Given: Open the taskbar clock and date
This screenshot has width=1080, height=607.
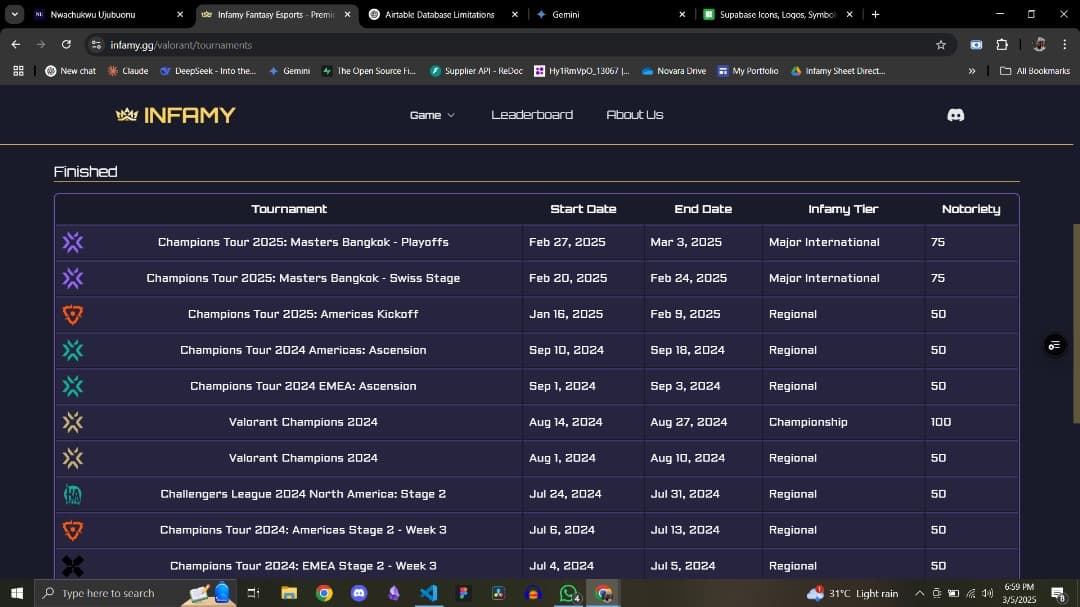Looking at the screenshot, I should [1019, 593].
